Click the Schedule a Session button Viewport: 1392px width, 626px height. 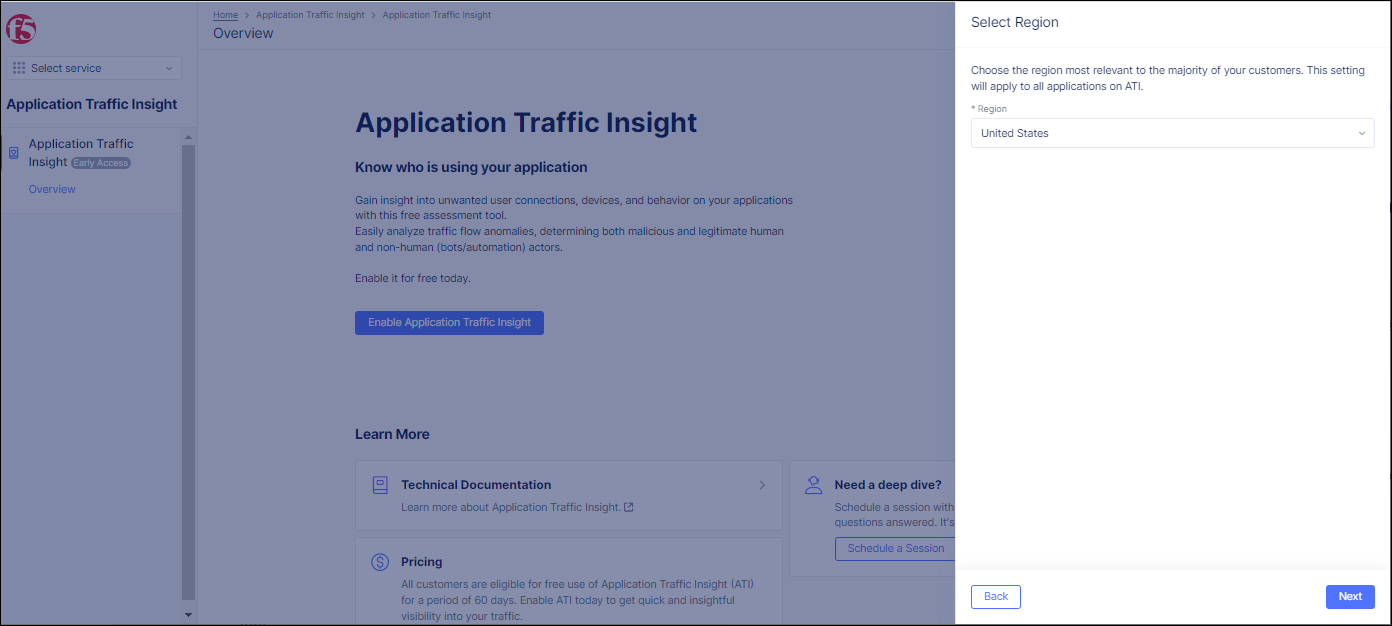895,548
